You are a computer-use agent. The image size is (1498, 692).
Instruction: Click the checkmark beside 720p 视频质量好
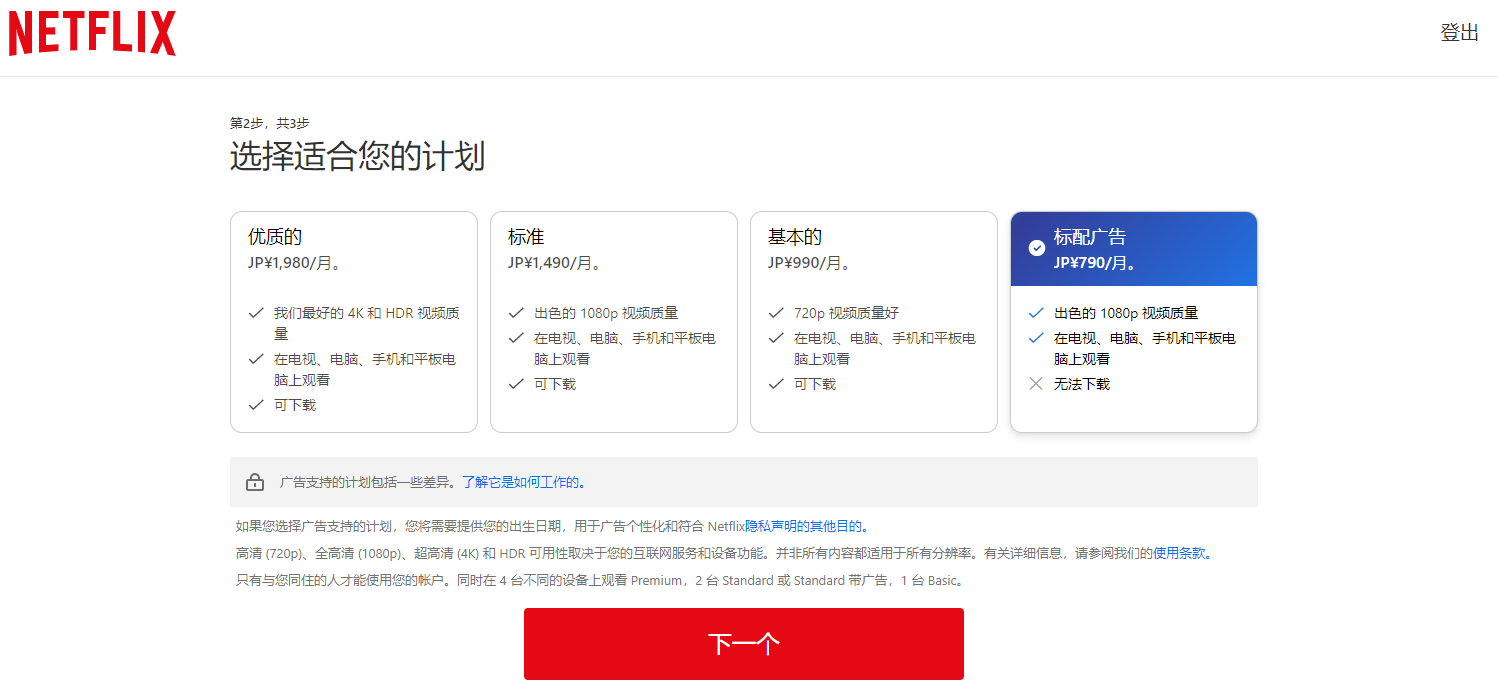[x=776, y=313]
